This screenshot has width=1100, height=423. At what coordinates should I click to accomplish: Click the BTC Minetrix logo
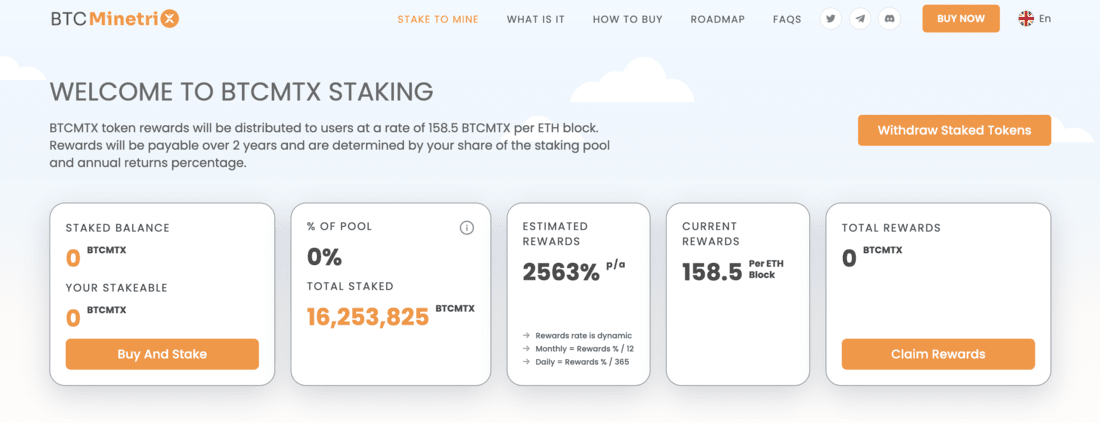click(x=115, y=19)
